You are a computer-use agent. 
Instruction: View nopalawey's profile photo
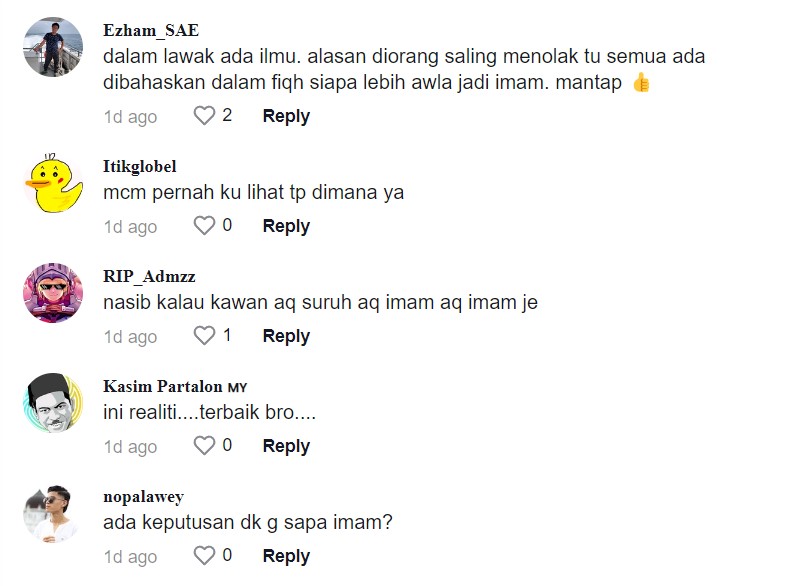(53, 513)
